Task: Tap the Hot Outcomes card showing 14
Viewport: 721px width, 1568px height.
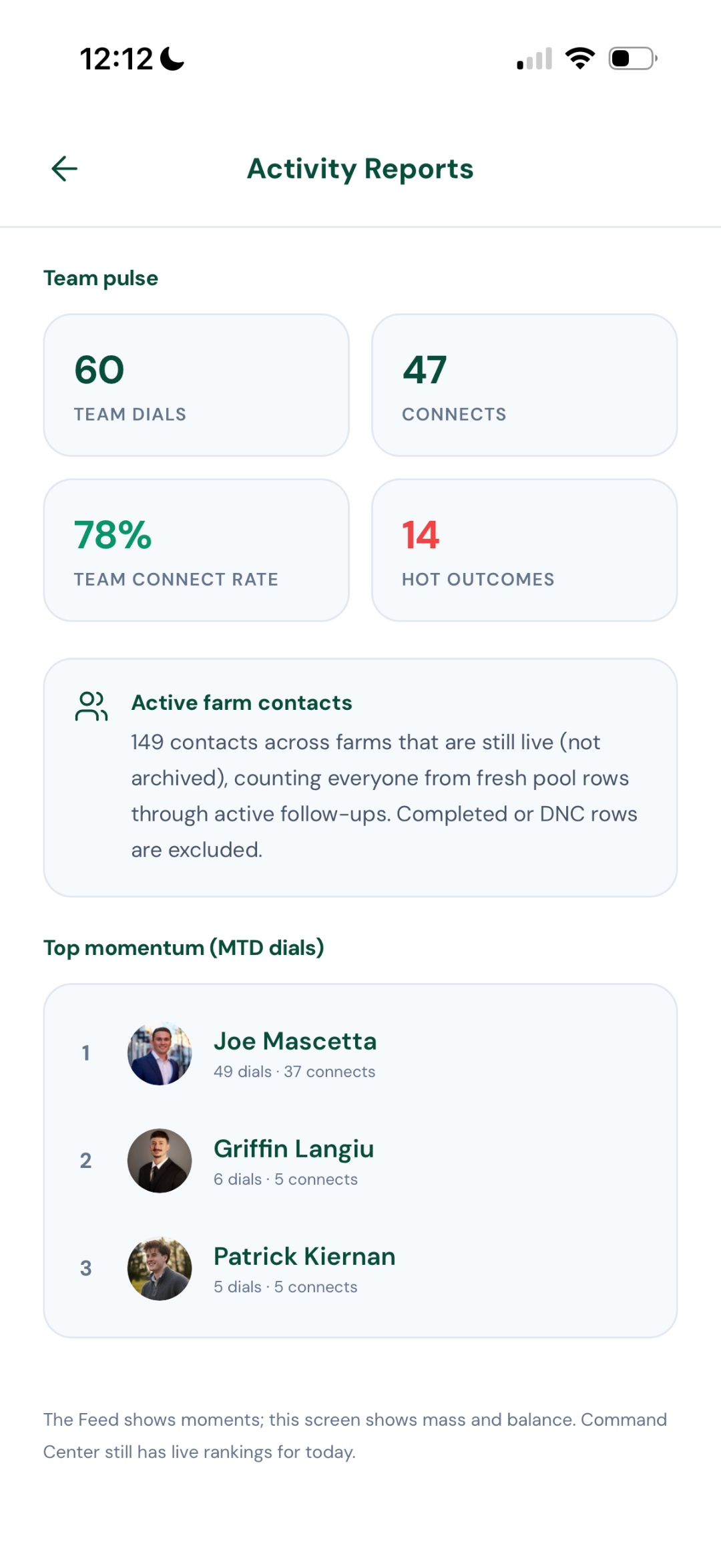Action: coord(525,549)
